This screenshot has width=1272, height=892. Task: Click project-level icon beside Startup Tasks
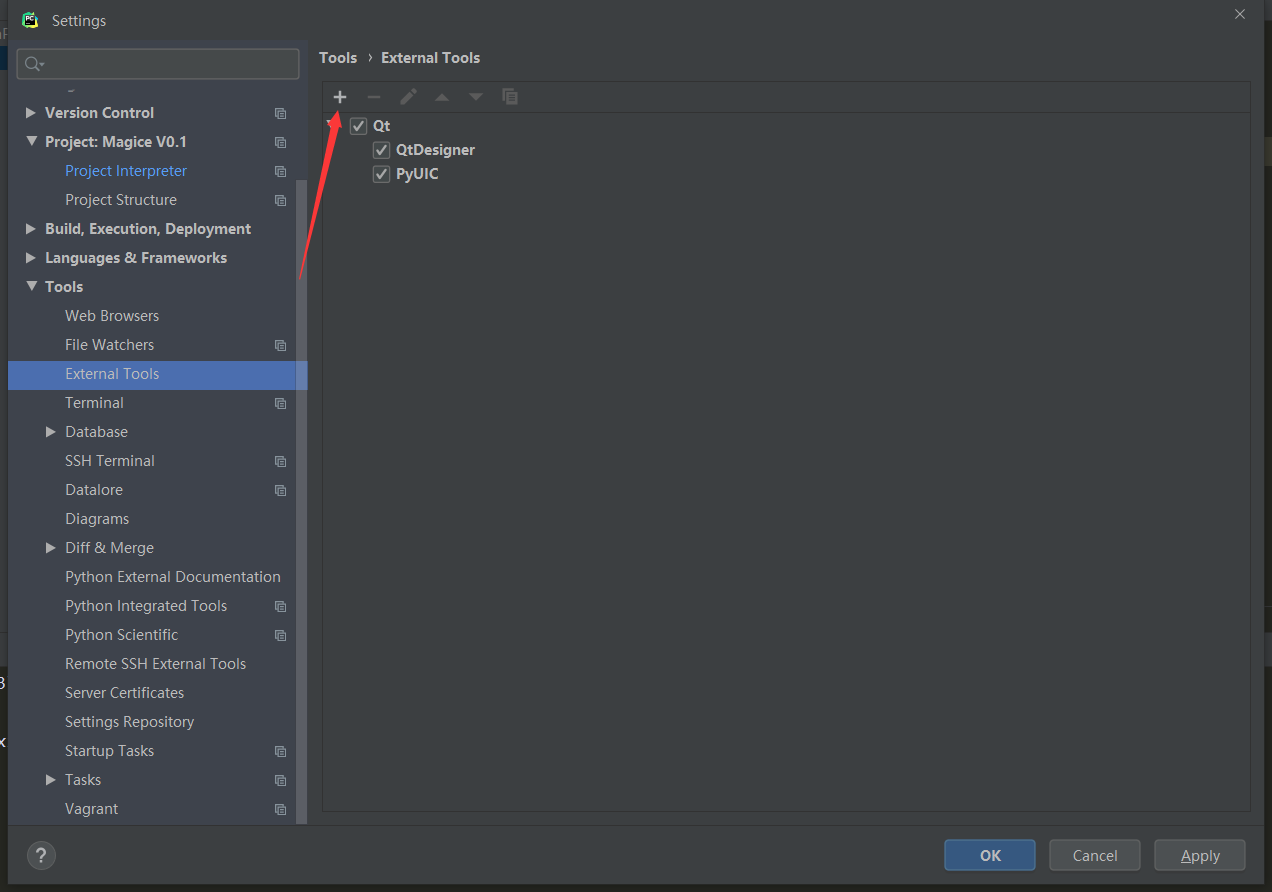[280, 751]
